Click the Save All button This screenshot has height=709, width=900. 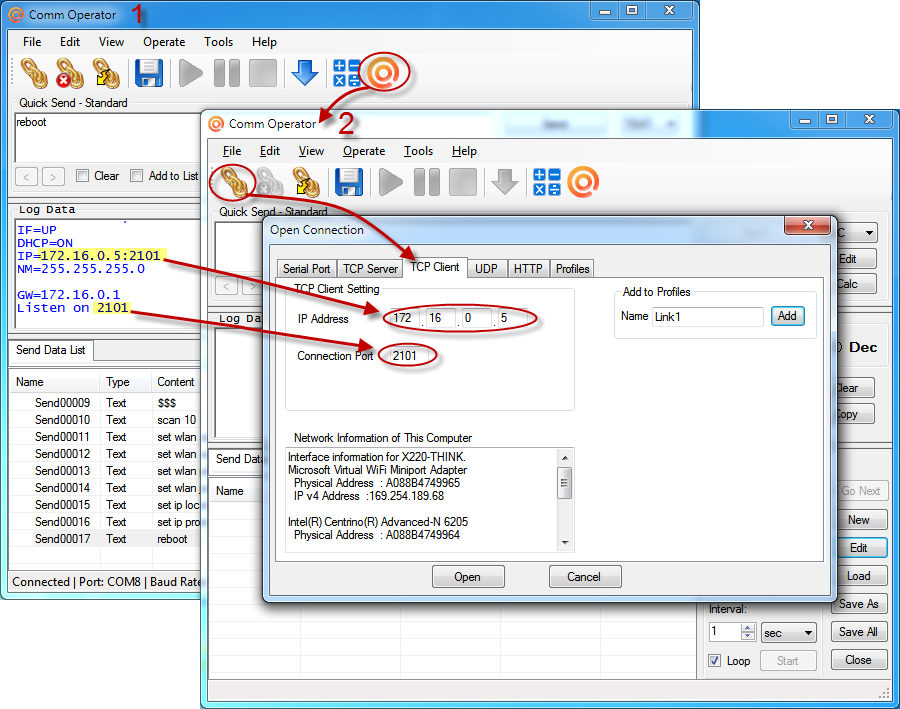[858, 631]
